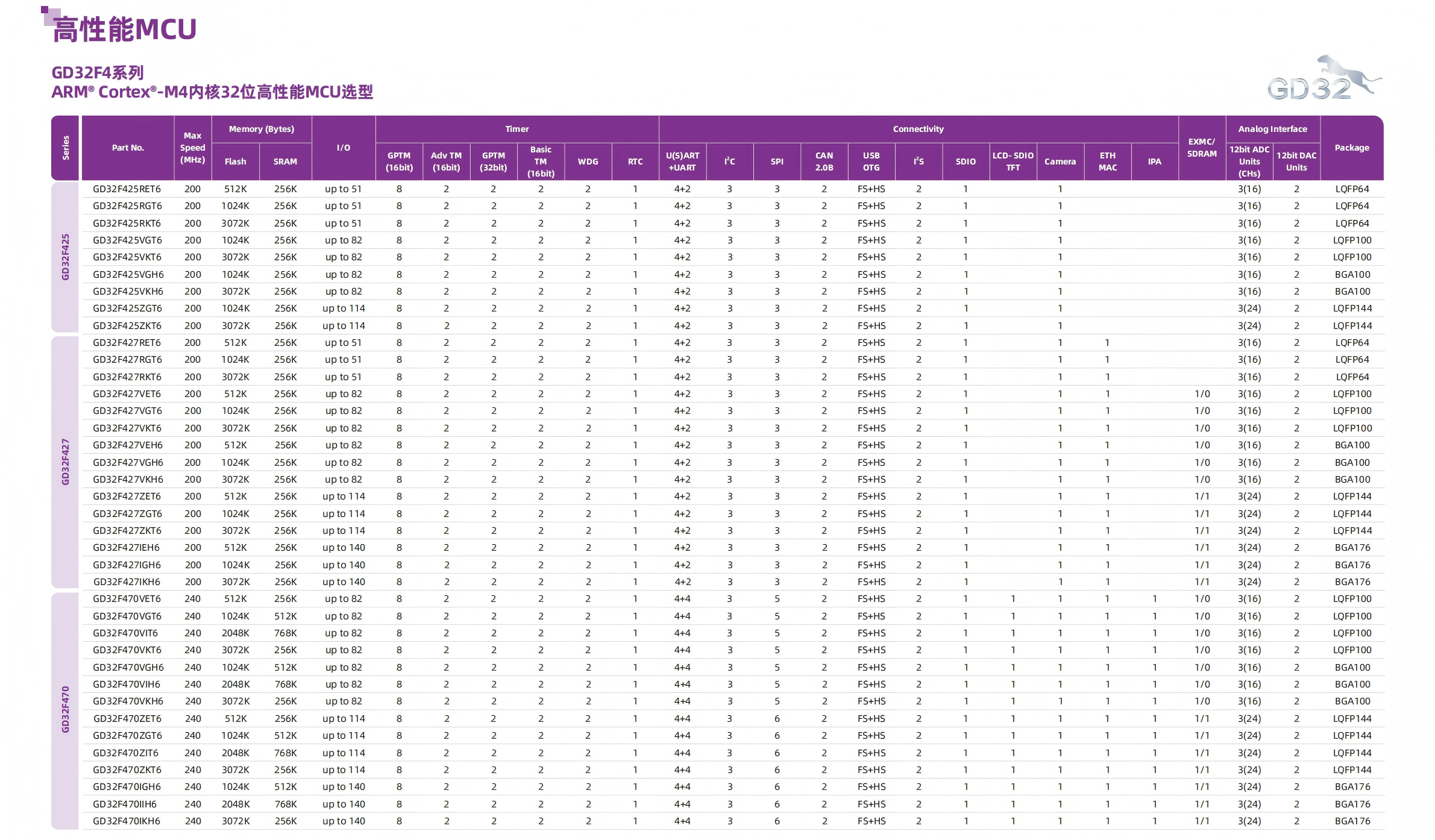The width and height of the screenshot is (1435, 840).
Task: Select the GD32F470 series label
Action: click(65, 709)
